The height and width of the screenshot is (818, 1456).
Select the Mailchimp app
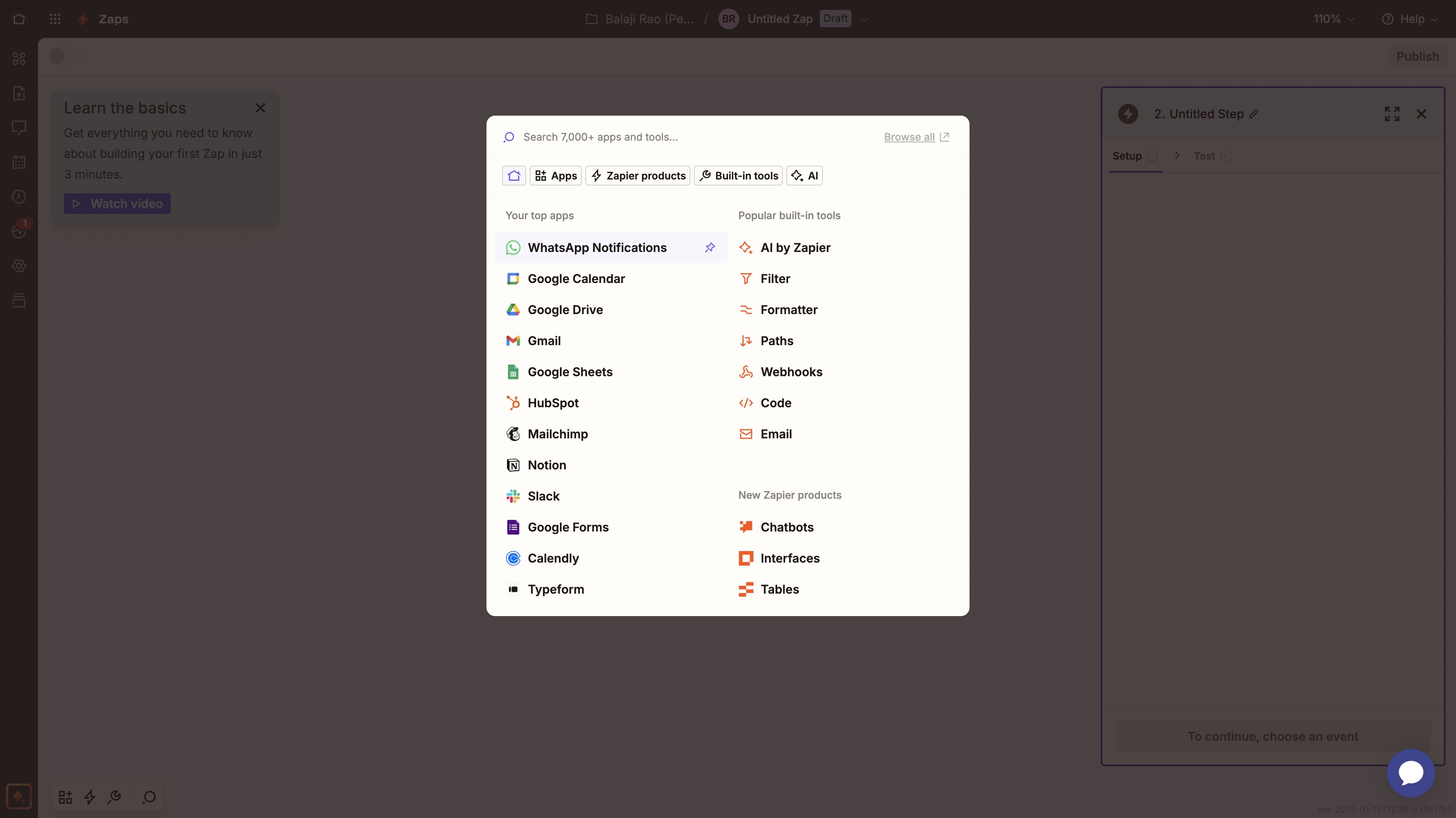coord(610,434)
